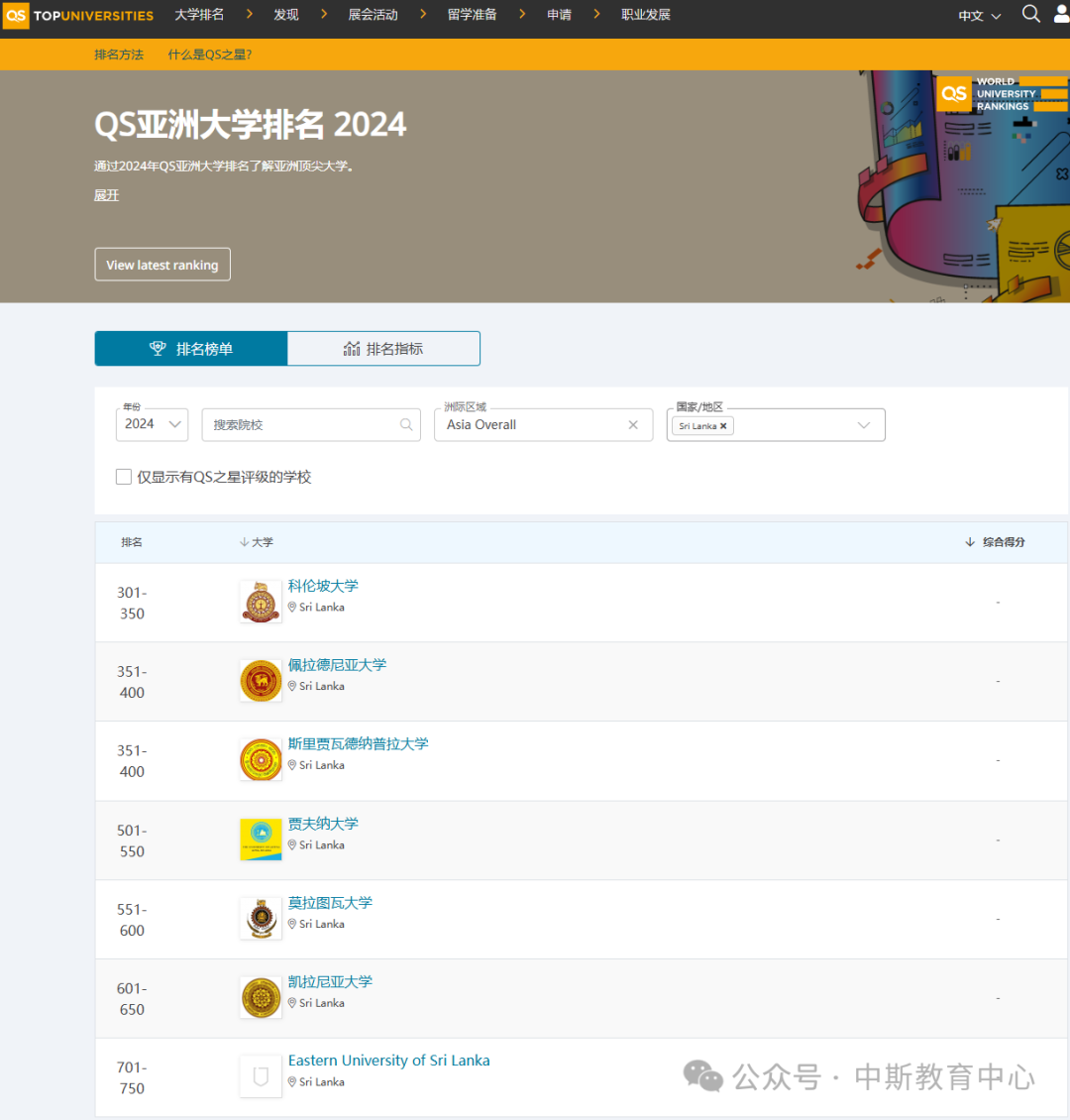Open the 年份 2024 dropdown
The image size is (1070, 1120).
pyautogui.click(x=152, y=424)
